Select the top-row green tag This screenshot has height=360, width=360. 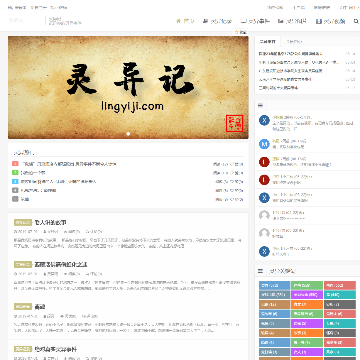click(x=307, y=285)
